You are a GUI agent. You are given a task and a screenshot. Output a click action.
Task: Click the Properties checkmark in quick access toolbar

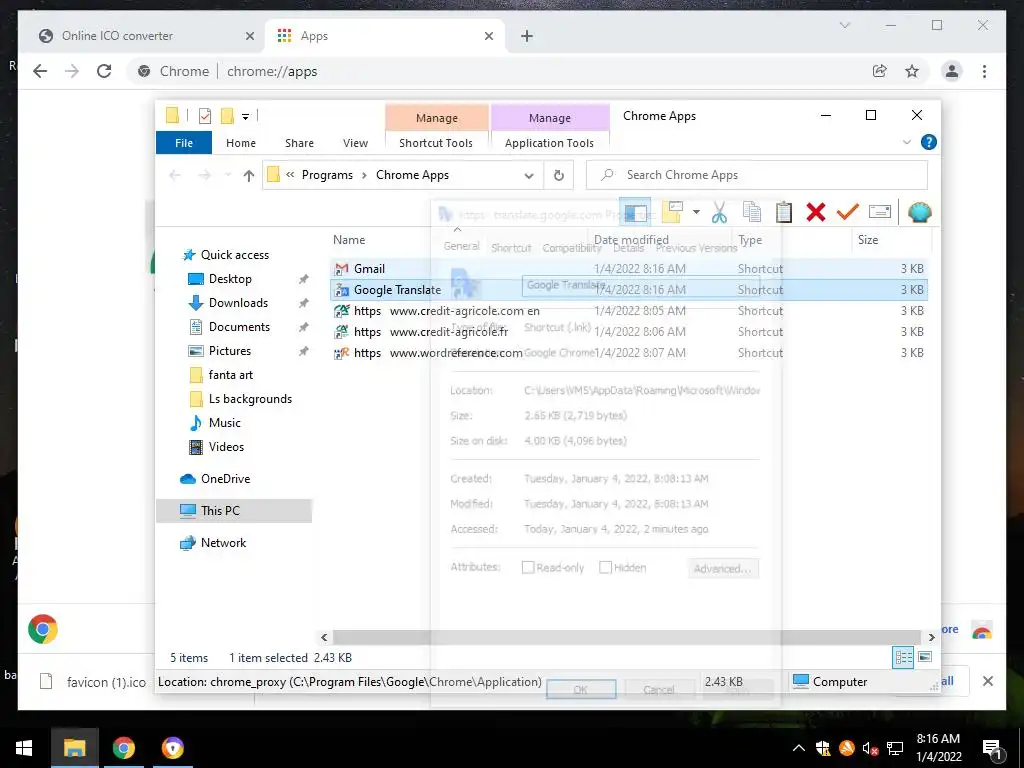pos(205,116)
